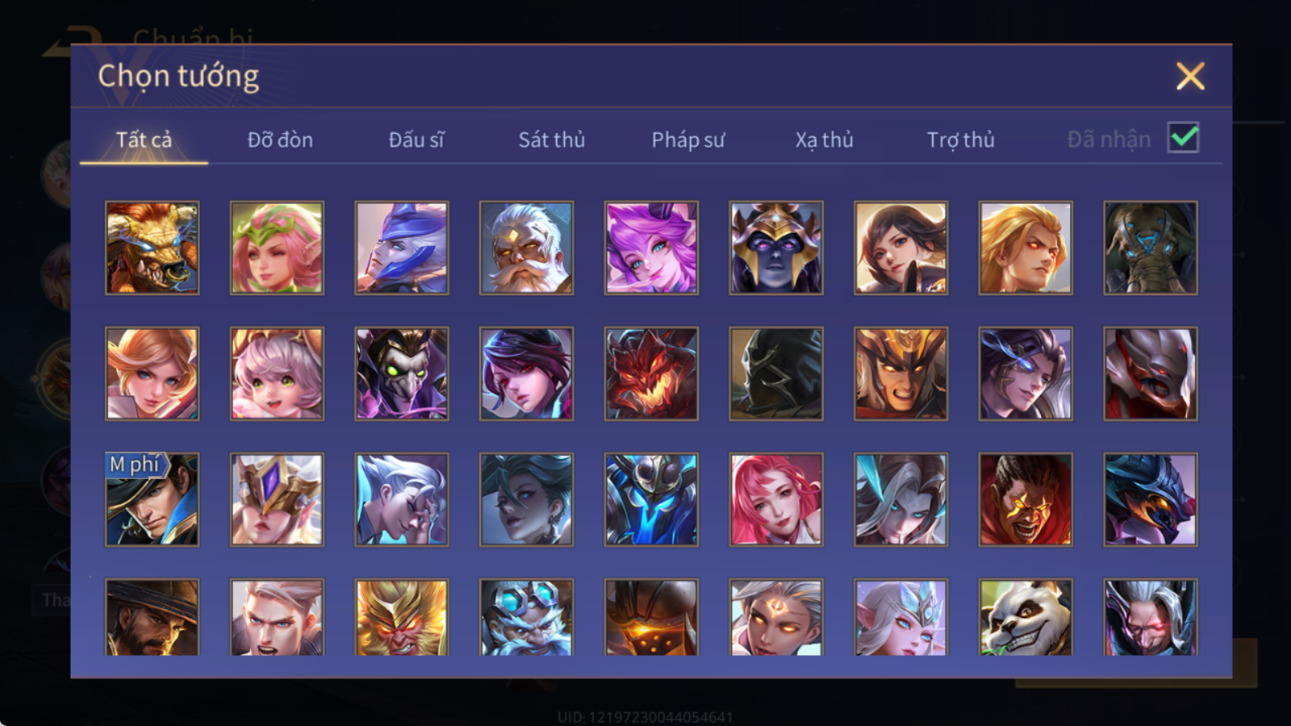This screenshot has width=1291, height=726.
Task: Select the blue armored robot hero
Action: coord(651,499)
